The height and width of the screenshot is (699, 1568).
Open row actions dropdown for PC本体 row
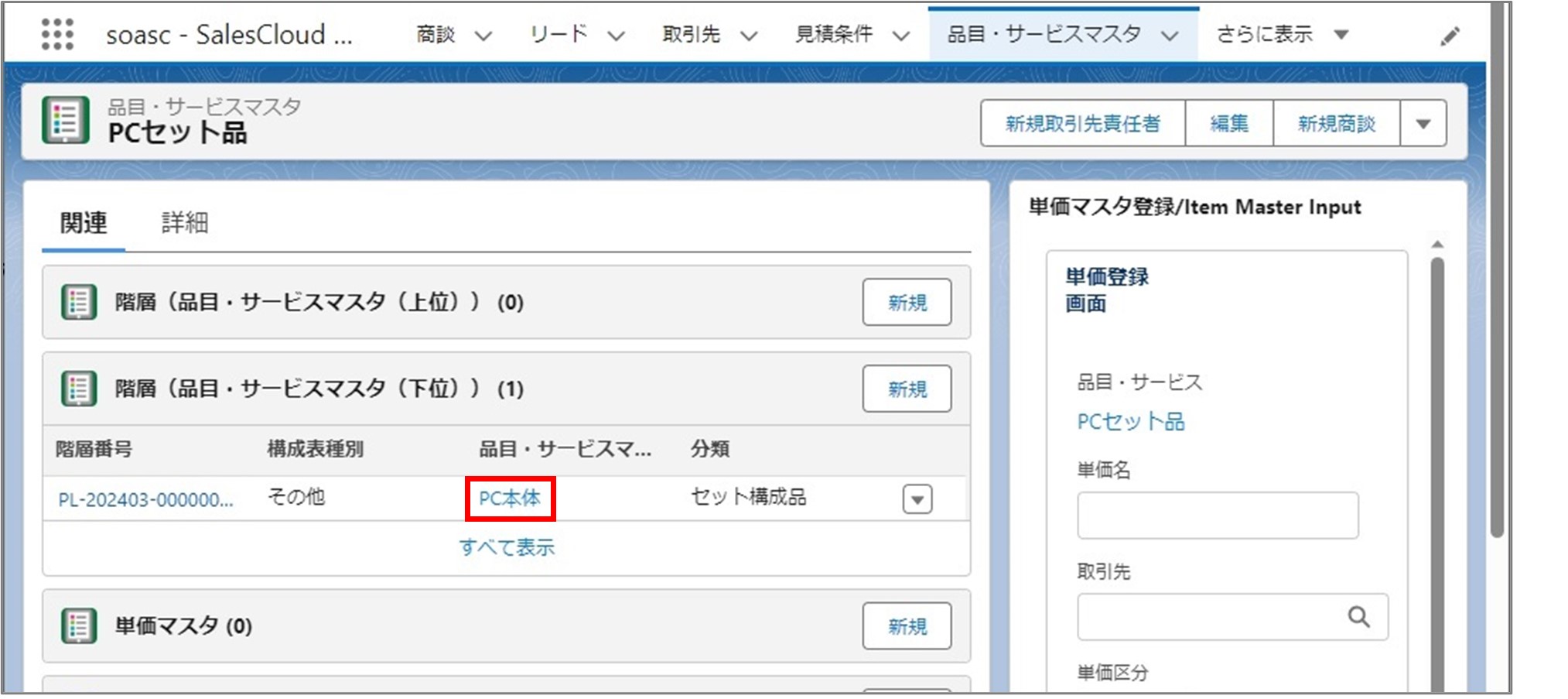click(x=917, y=499)
